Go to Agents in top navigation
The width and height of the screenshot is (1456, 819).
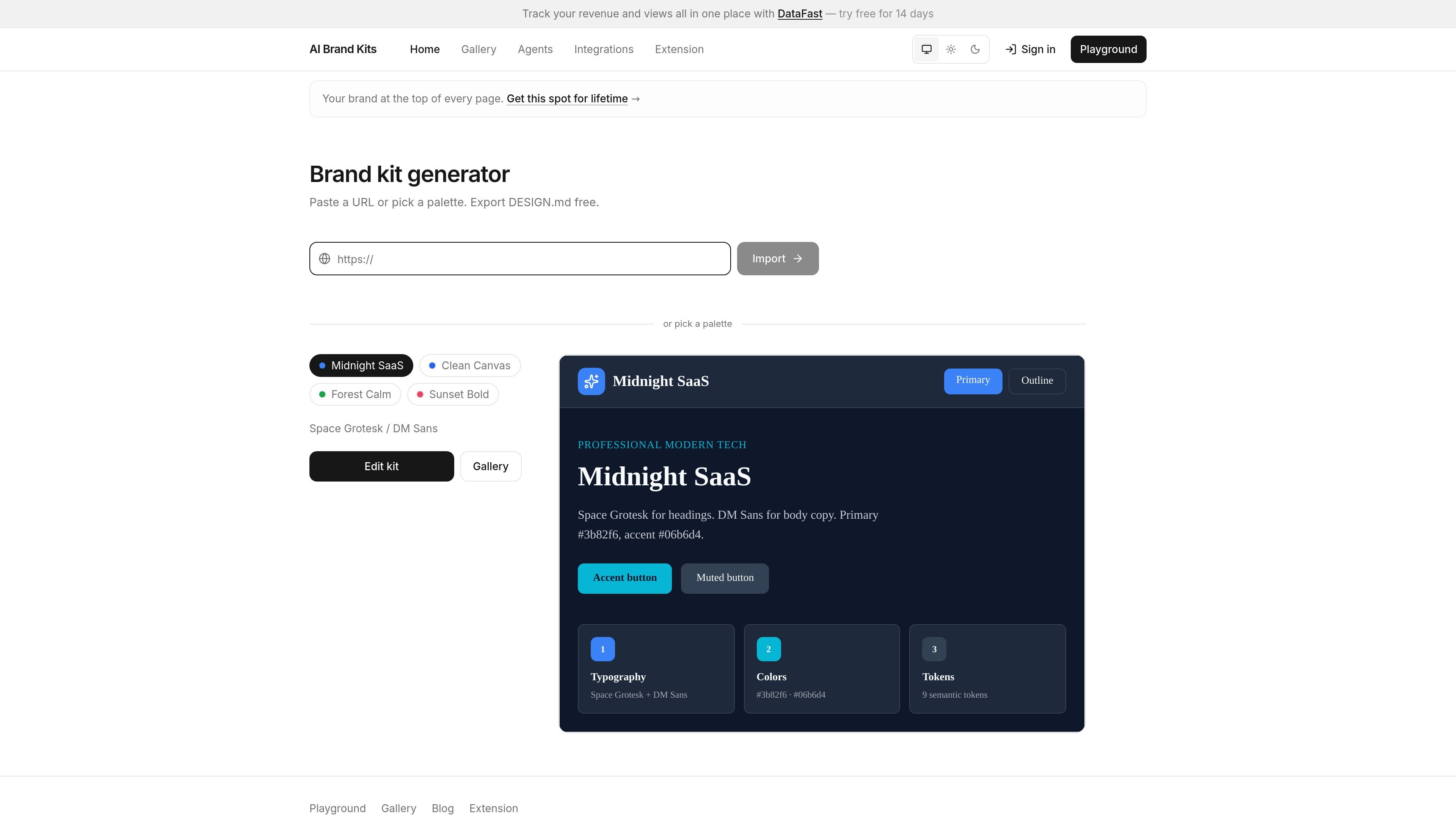535,49
